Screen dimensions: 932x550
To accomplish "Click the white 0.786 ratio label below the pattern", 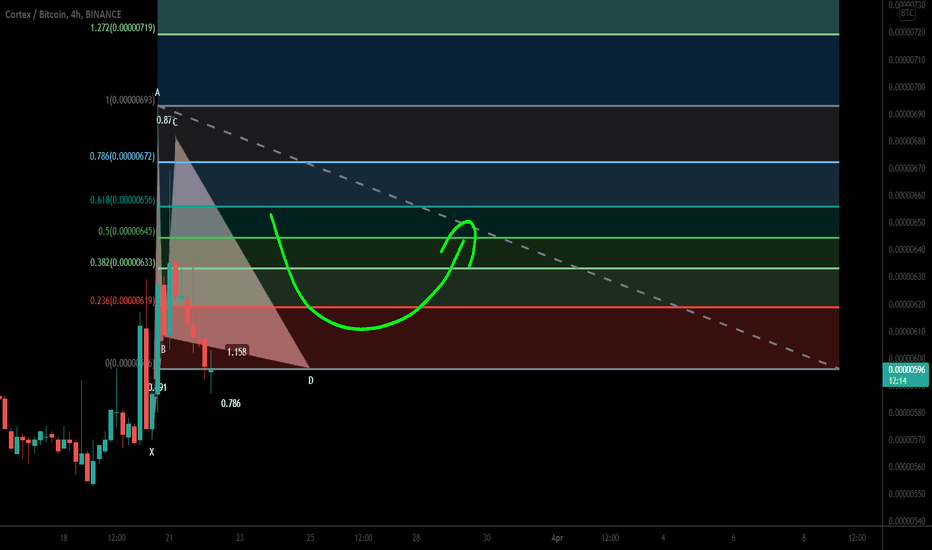I will click(x=231, y=404).
